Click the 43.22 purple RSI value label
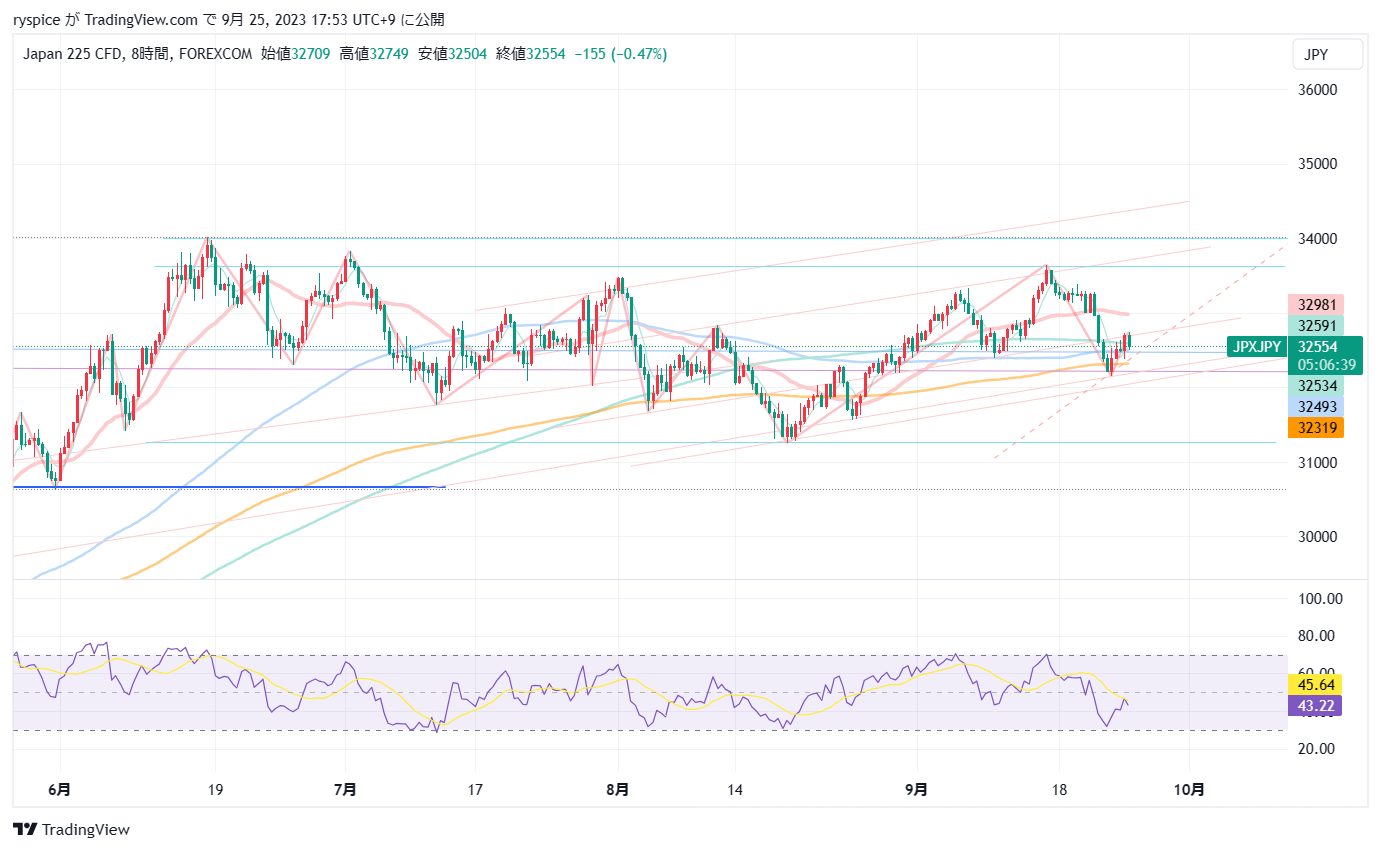 tap(1315, 706)
